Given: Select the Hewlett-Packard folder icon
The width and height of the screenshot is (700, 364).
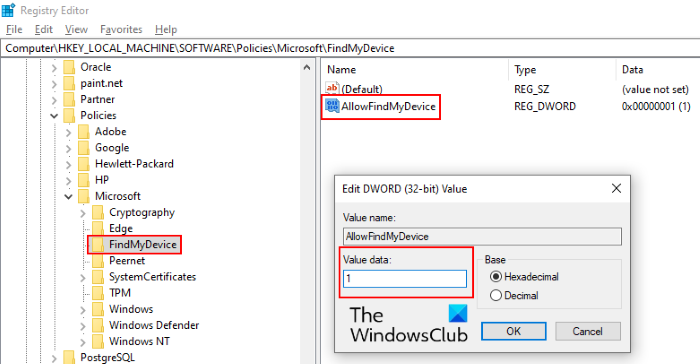Looking at the screenshot, I should click(x=83, y=163).
